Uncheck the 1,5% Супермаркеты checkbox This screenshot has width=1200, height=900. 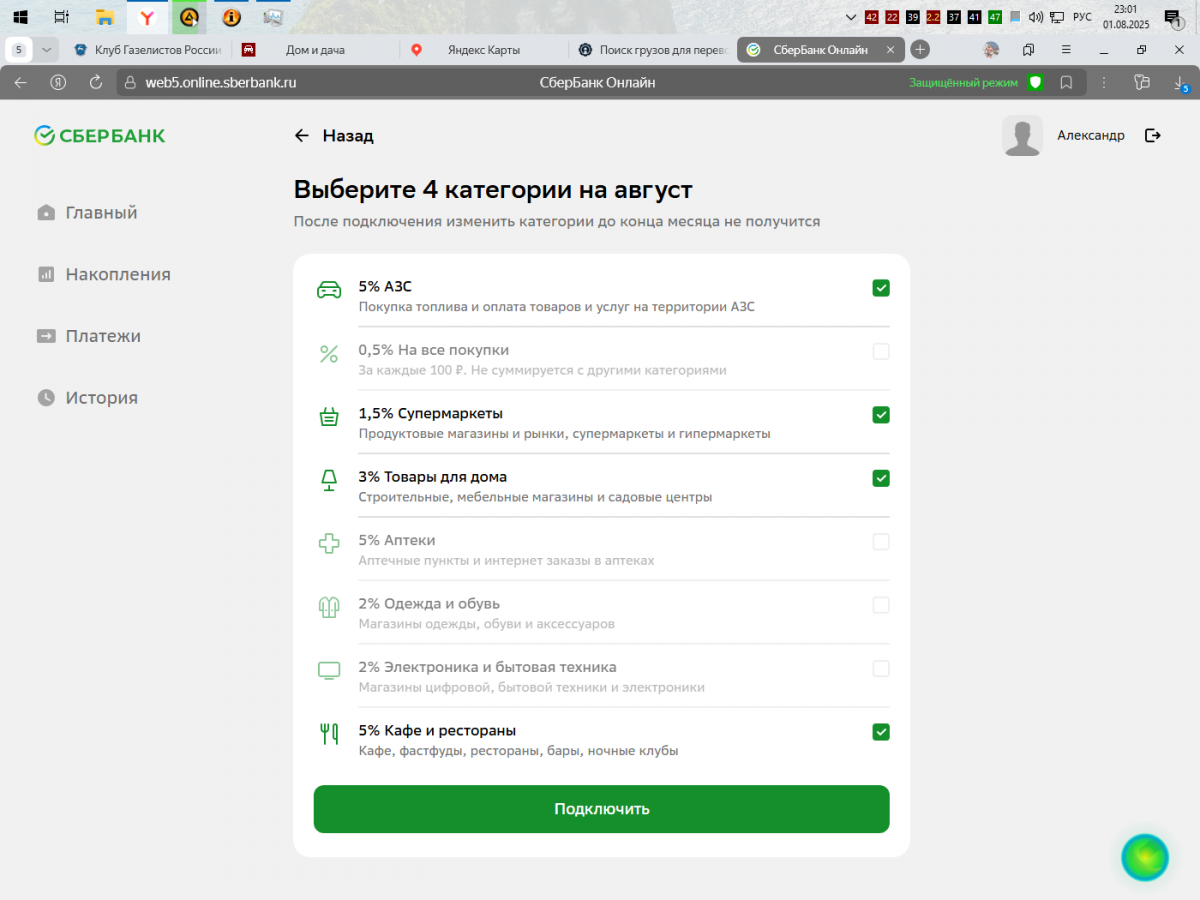tap(881, 414)
